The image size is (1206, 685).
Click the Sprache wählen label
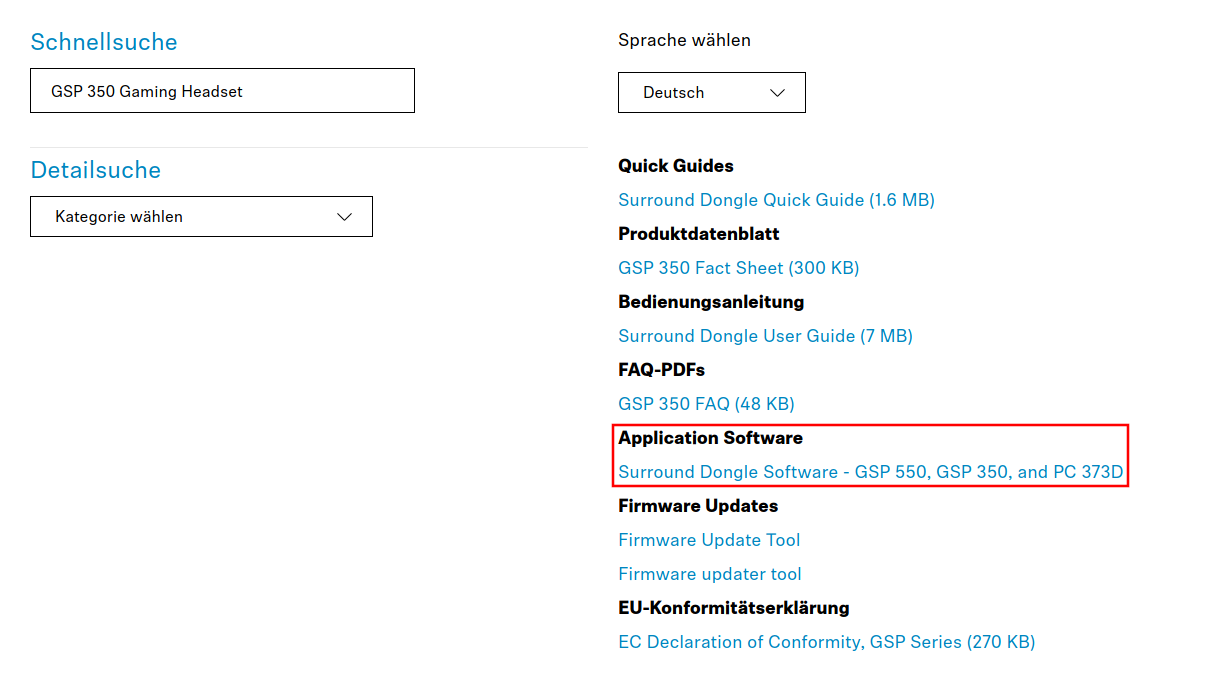click(x=684, y=40)
